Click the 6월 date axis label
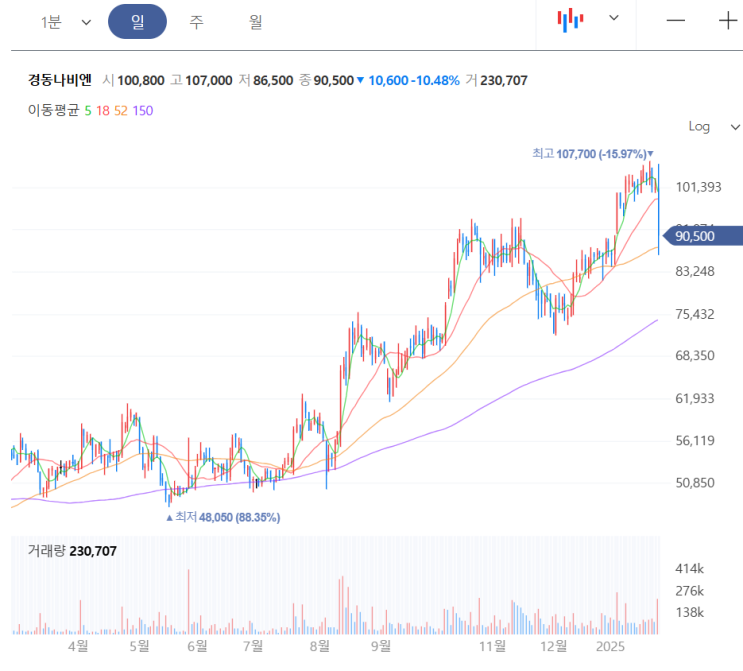743x671 pixels. 197,646
